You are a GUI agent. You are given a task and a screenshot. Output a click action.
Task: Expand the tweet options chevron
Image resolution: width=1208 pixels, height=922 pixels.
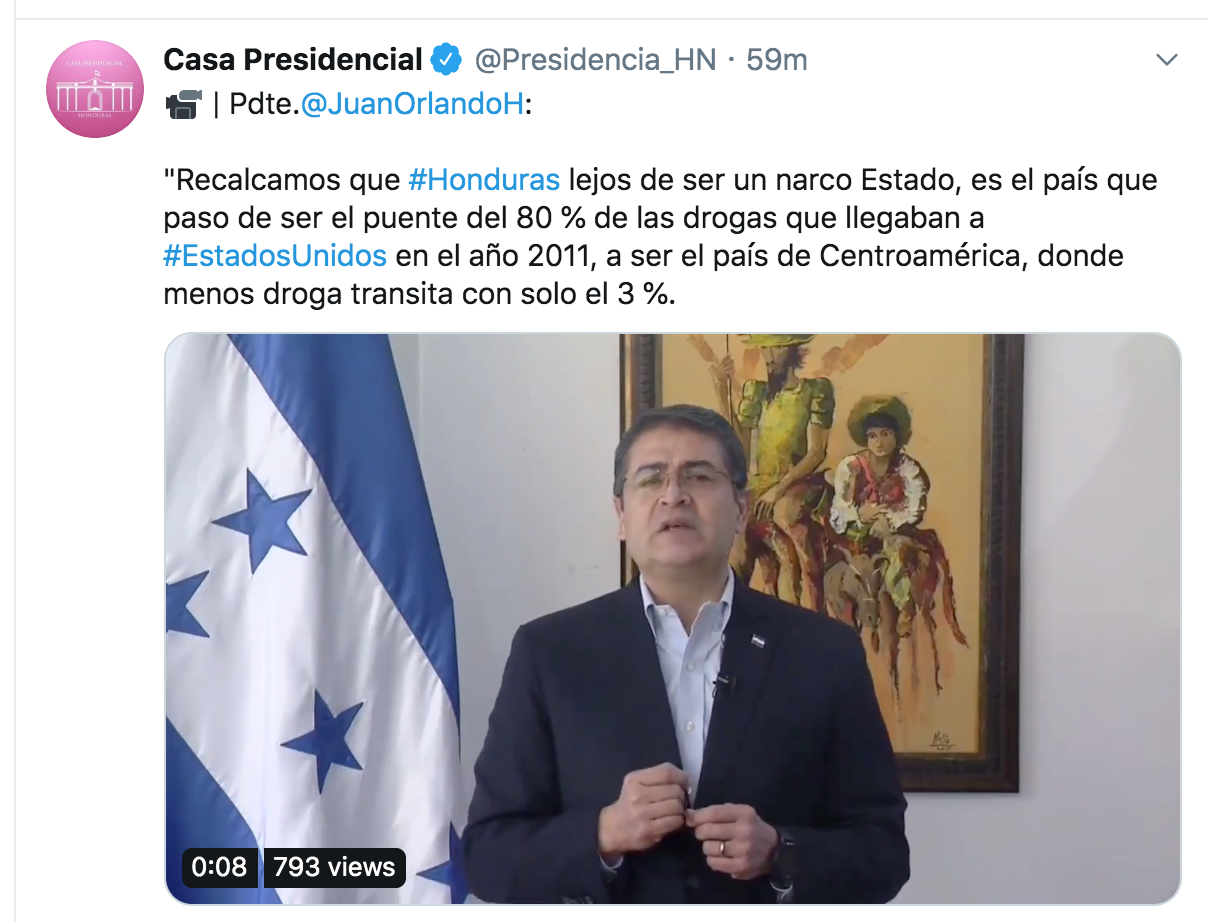[1166, 60]
